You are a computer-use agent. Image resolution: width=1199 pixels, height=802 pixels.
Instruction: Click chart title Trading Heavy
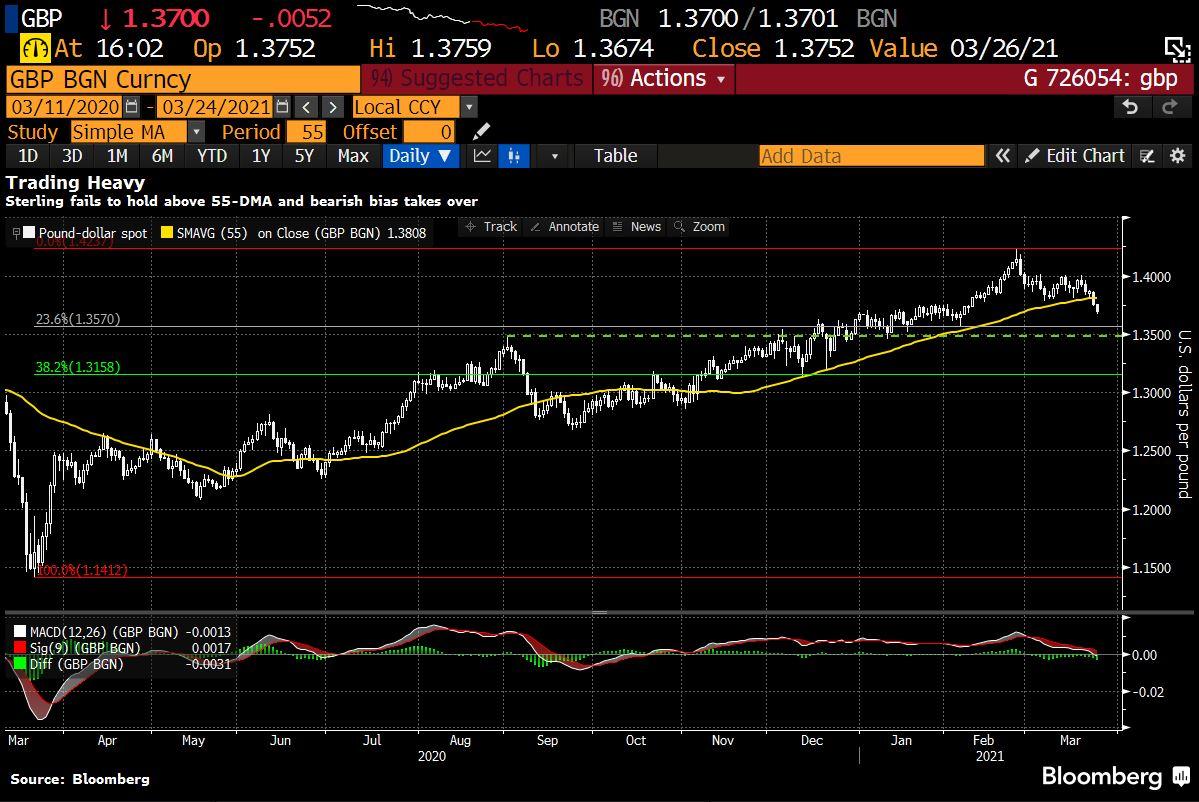pyautogui.click(x=75, y=183)
